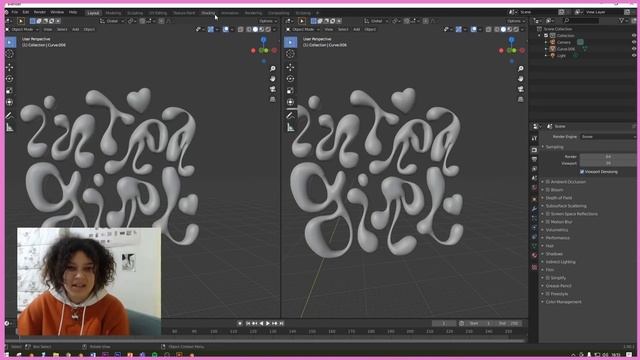
Task: Open the File menu
Action: (15, 12)
